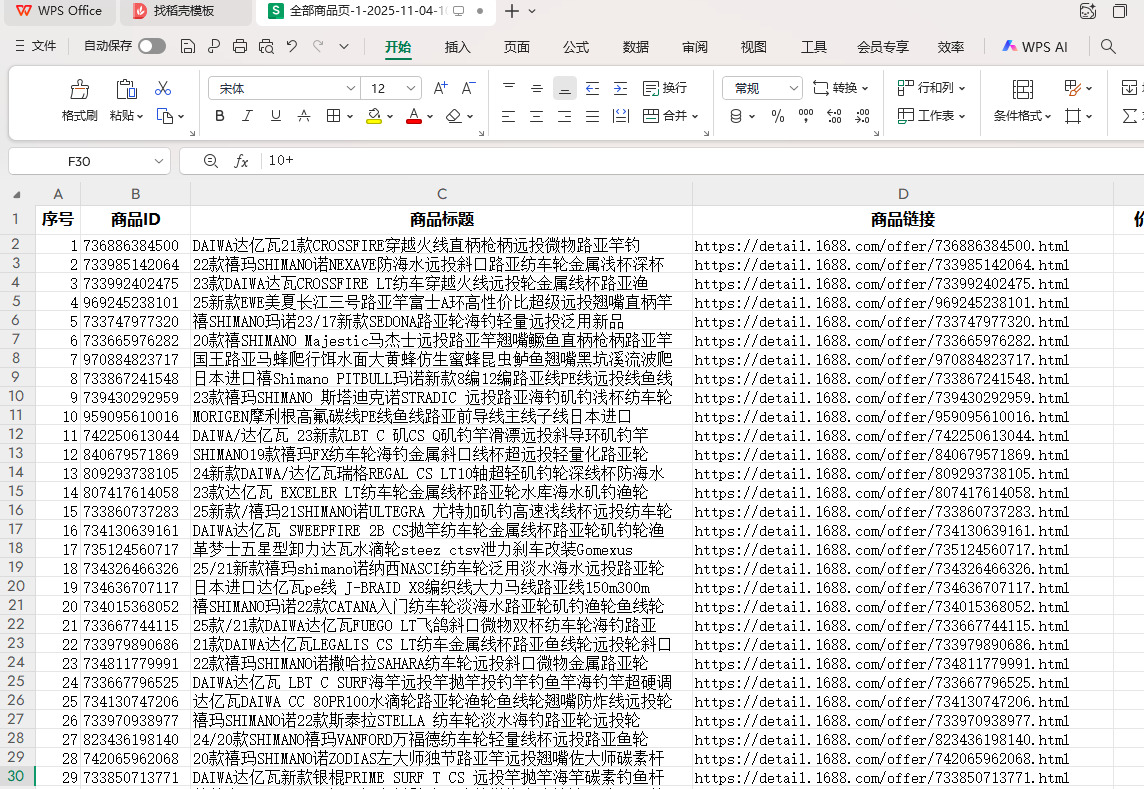Image resolution: width=1144 pixels, height=789 pixels.
Task: Click the Undo arrow icon
Action: tap(292, 46)
